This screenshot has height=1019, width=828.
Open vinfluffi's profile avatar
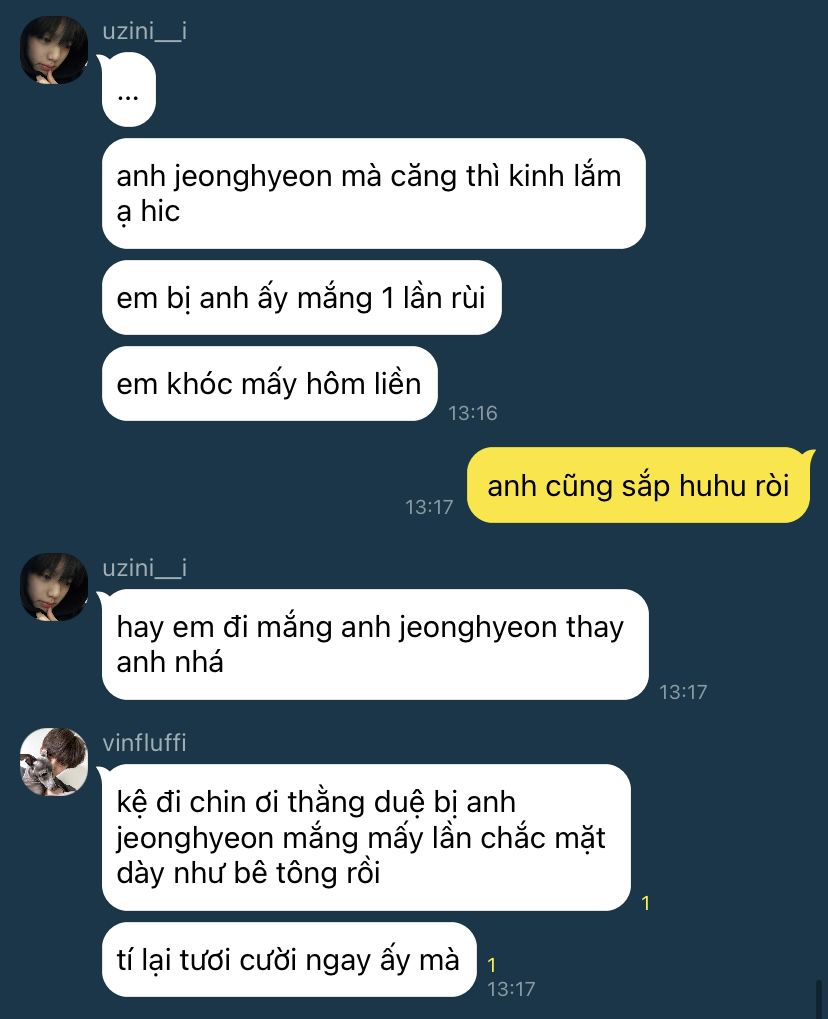point(54,762)
